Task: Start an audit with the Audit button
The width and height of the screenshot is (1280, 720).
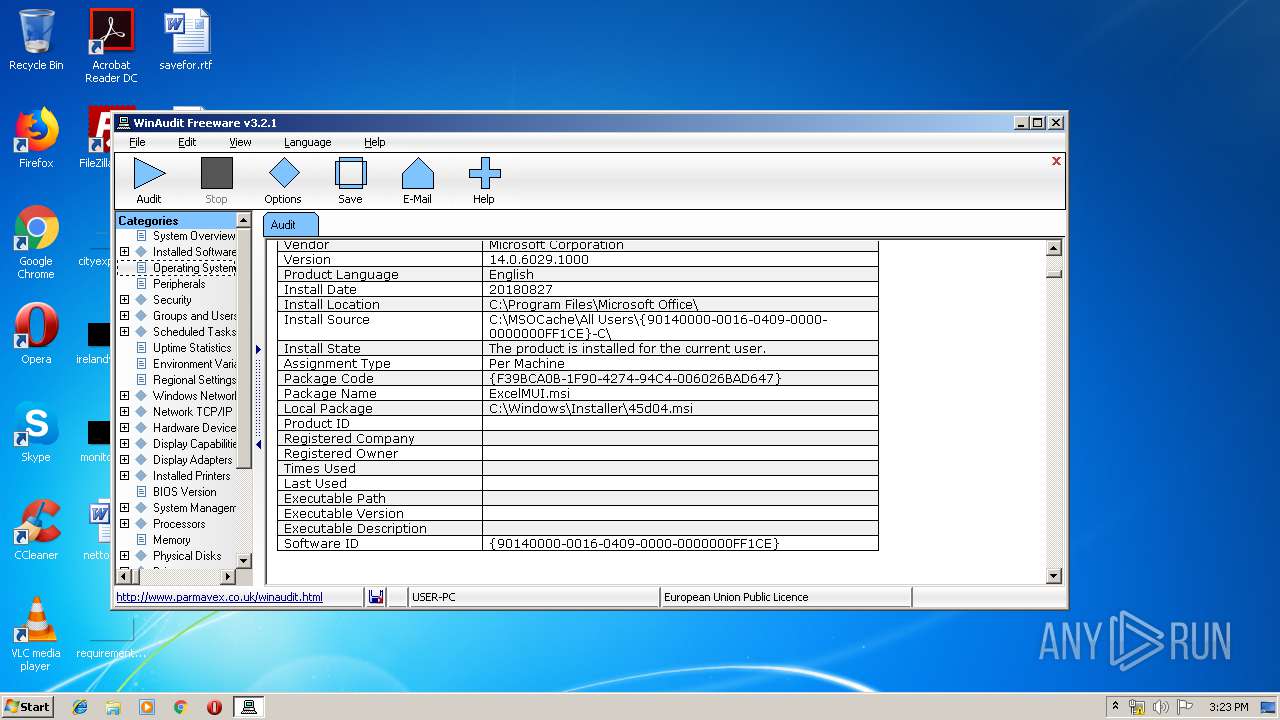Action: (x=149, y=180)
